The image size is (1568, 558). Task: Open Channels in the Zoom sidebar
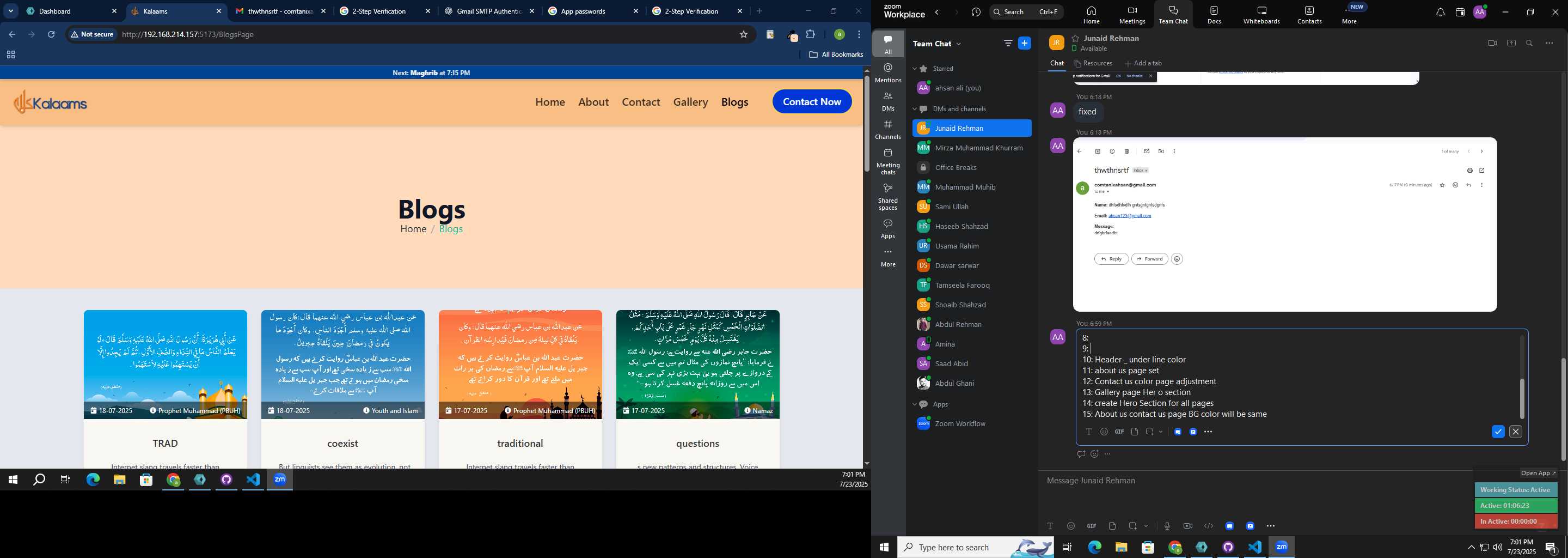pyautogui.click(x=888, y=130)
